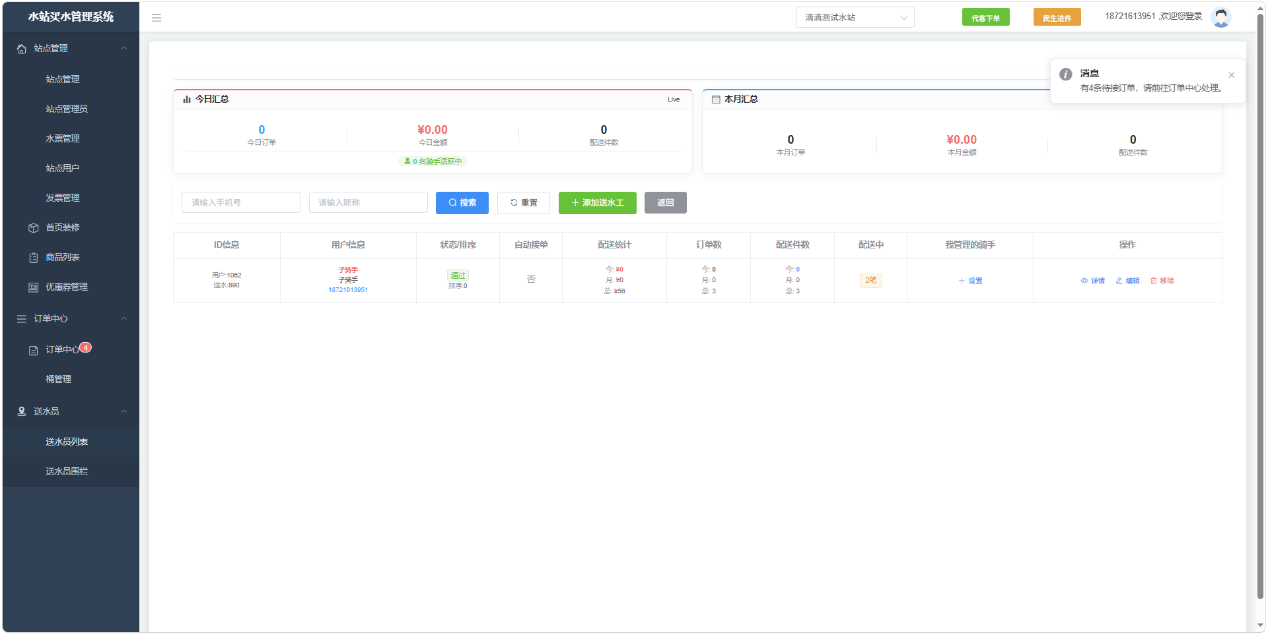Click the 自动接单 column header
Image resolution: width=1268 pixels, height=634 pixels.
point(531,245)
